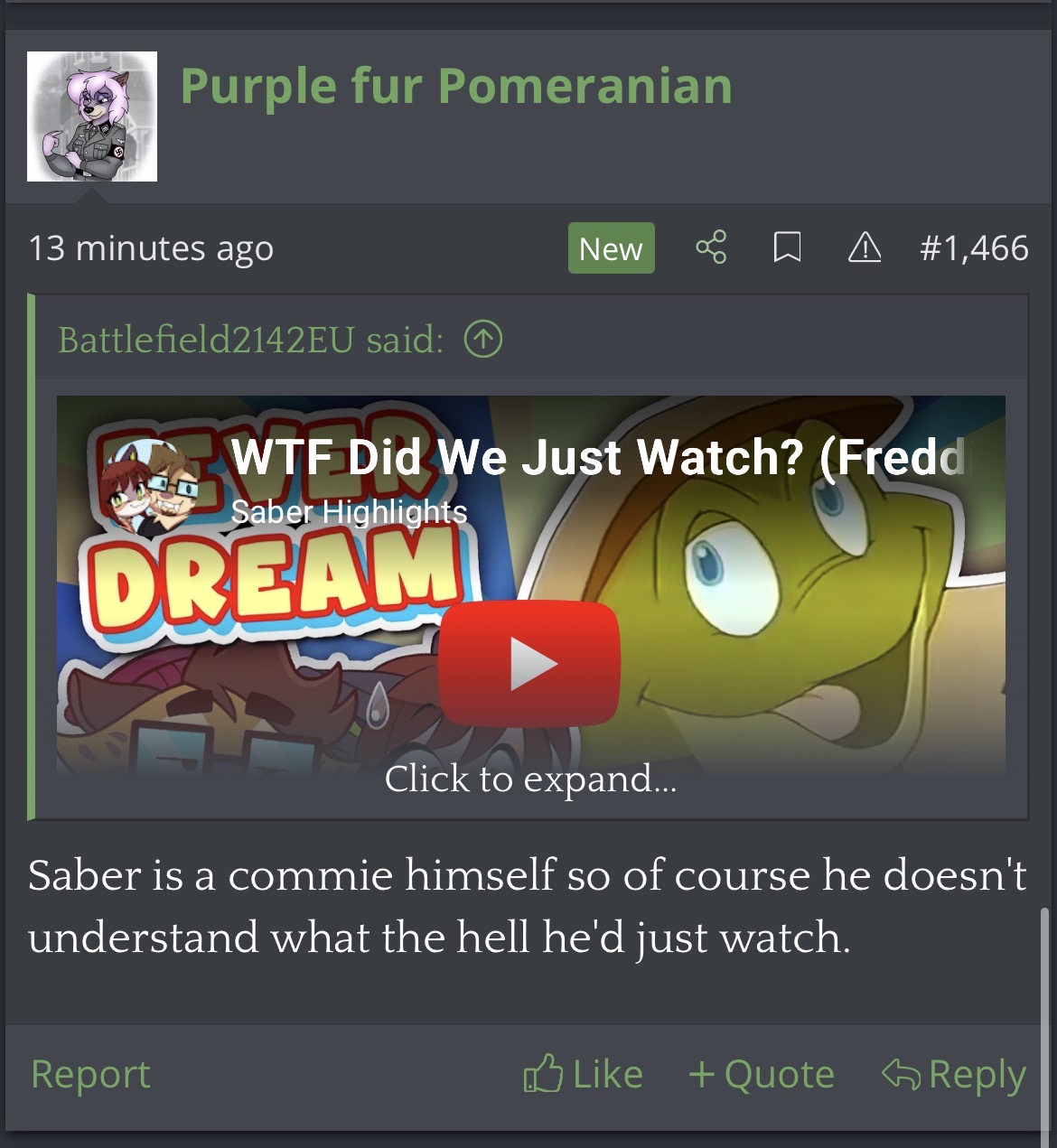
Task: Add this post with the +Quote button
Action: pyautogui.click(x=761, y=1074)
